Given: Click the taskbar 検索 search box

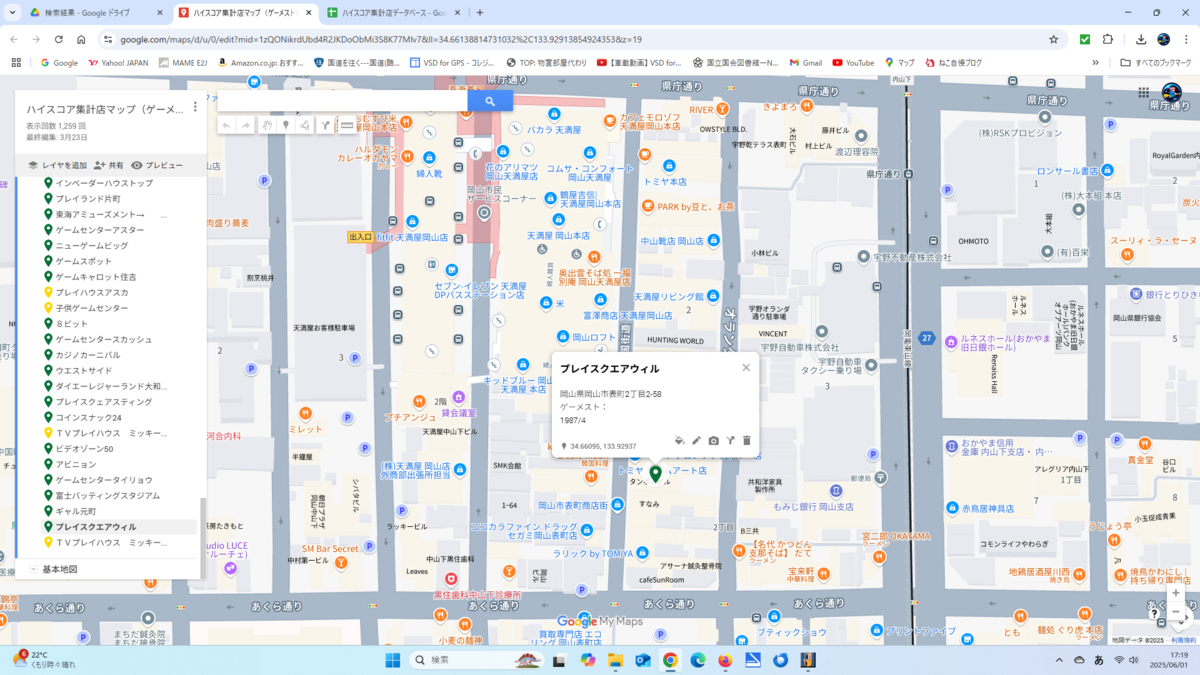Looking at the screenshot, I should click(x=478, y=660).
